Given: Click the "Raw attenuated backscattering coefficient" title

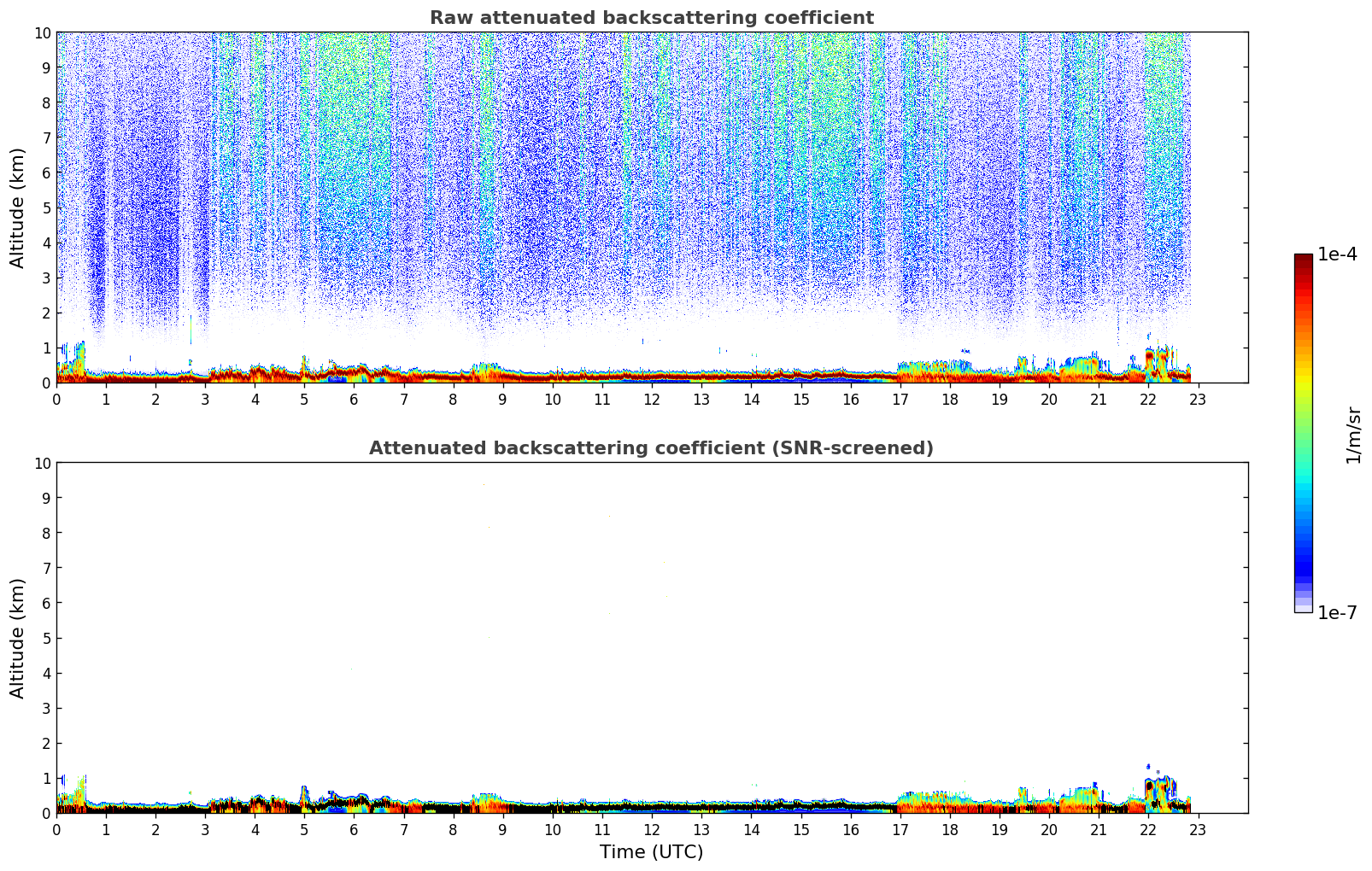Looking at the screenshot, I should point(652,18).
